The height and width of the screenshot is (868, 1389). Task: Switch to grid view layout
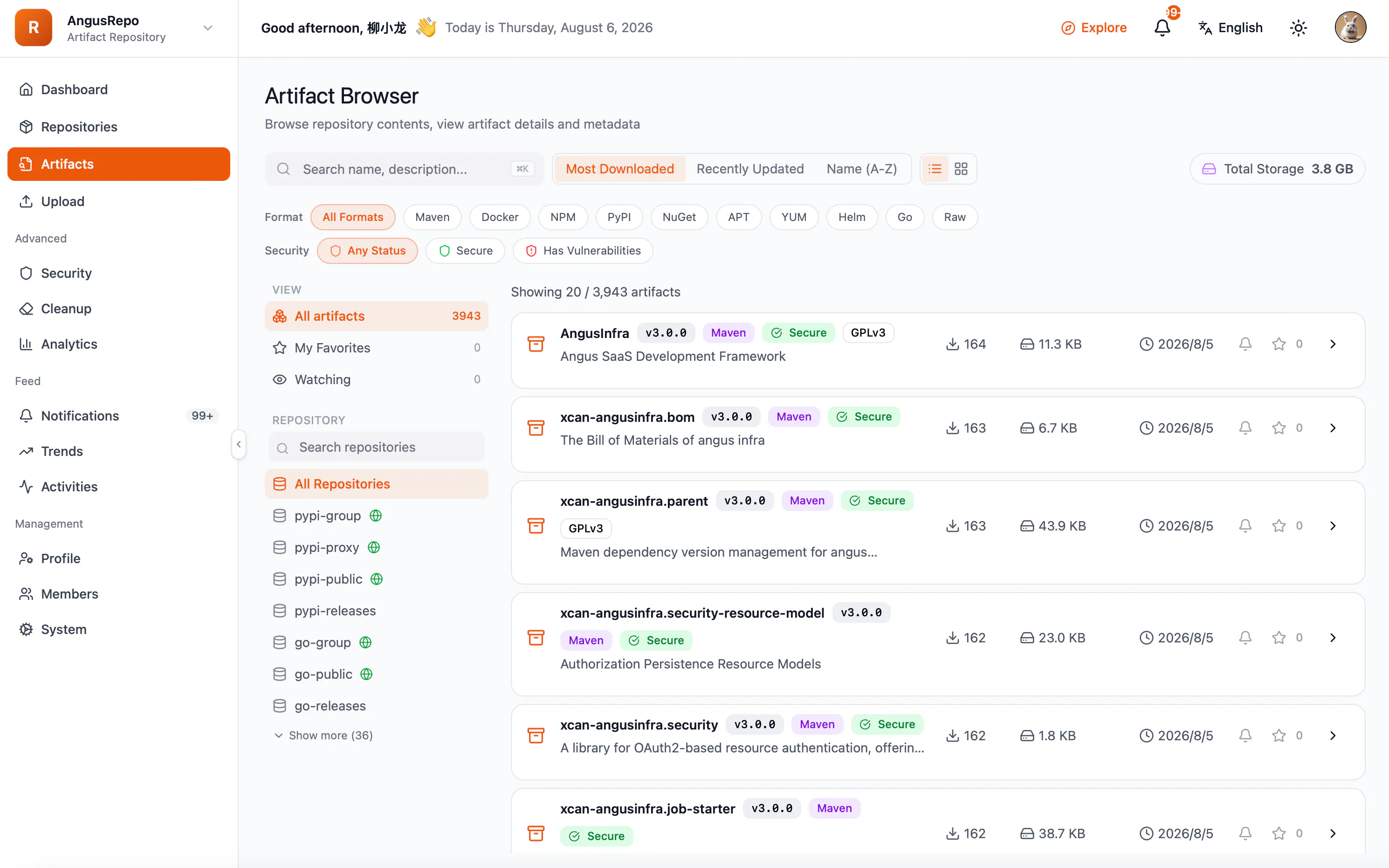[x=961, y=169]
